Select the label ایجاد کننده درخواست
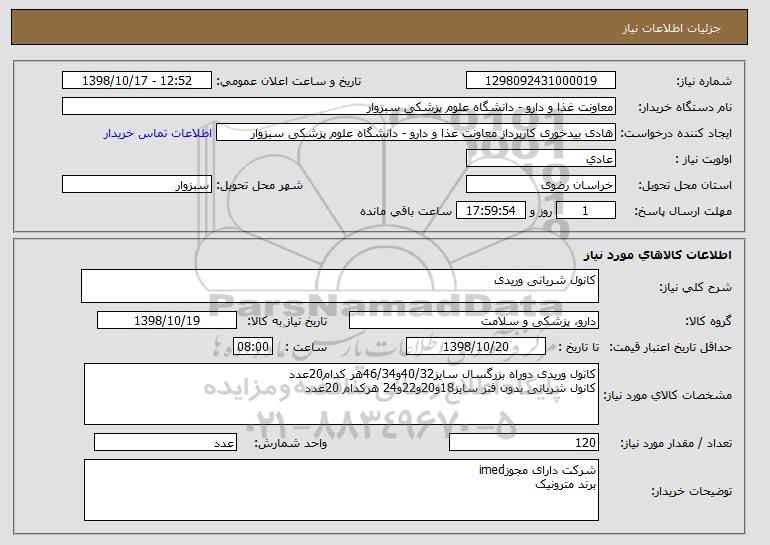 (x=676, y=133)
